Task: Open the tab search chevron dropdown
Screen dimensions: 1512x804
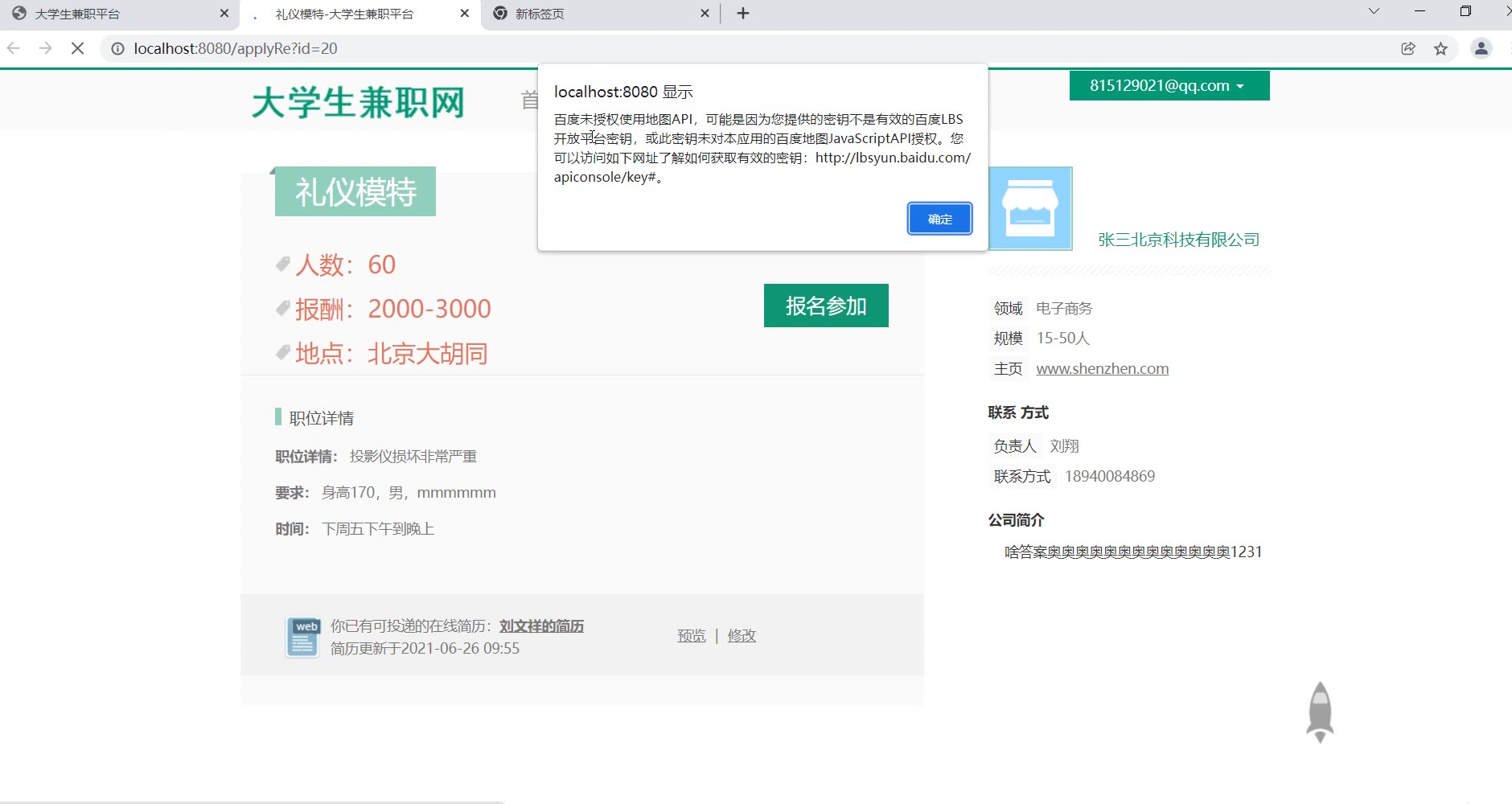Action: (x=1374, y=11)
